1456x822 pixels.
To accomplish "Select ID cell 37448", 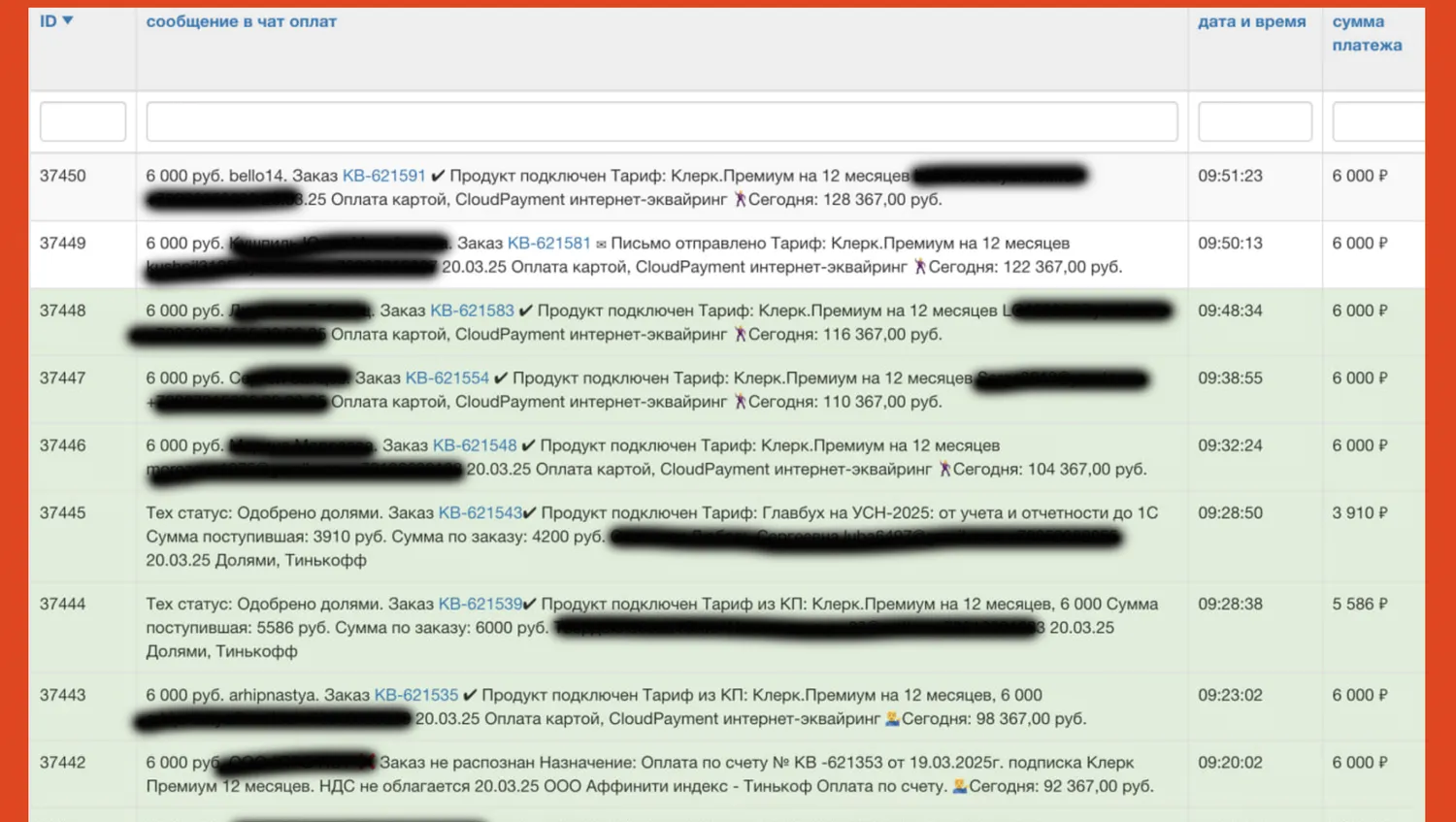I will [63, 311].
